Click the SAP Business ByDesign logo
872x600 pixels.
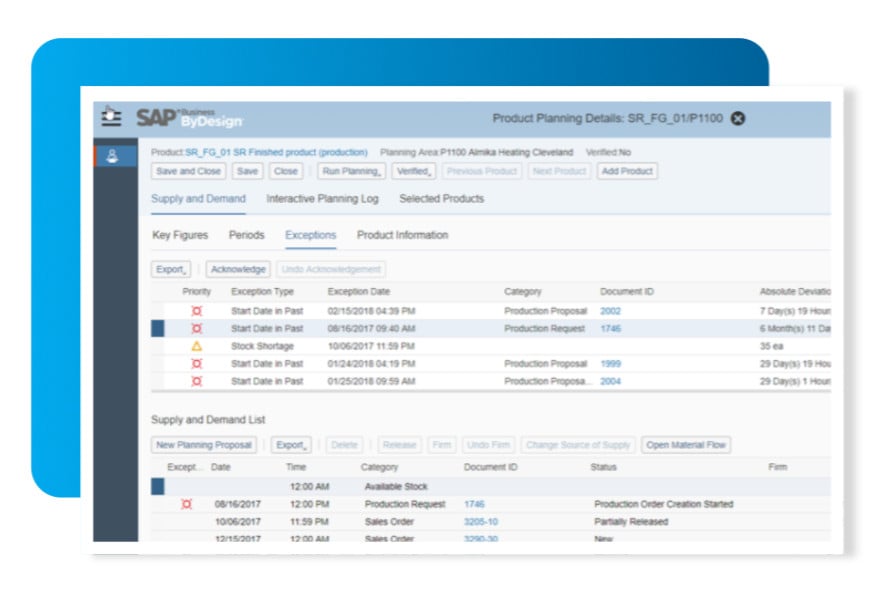190,118
